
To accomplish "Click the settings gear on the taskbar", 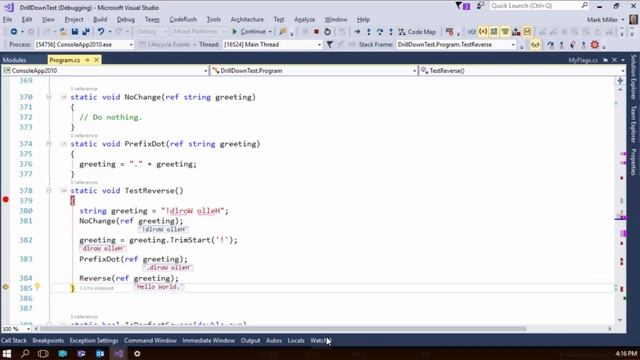I will click(x=137, y=353).
